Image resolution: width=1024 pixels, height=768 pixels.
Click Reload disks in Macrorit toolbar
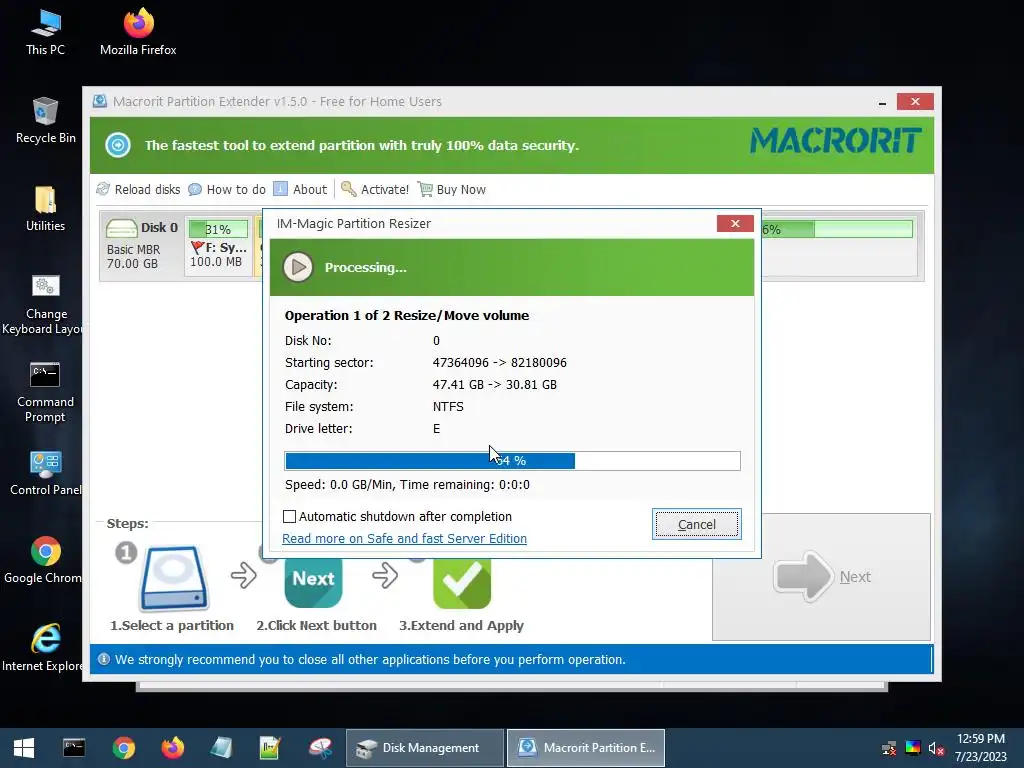pyautogui.click(x=138, y=189)
